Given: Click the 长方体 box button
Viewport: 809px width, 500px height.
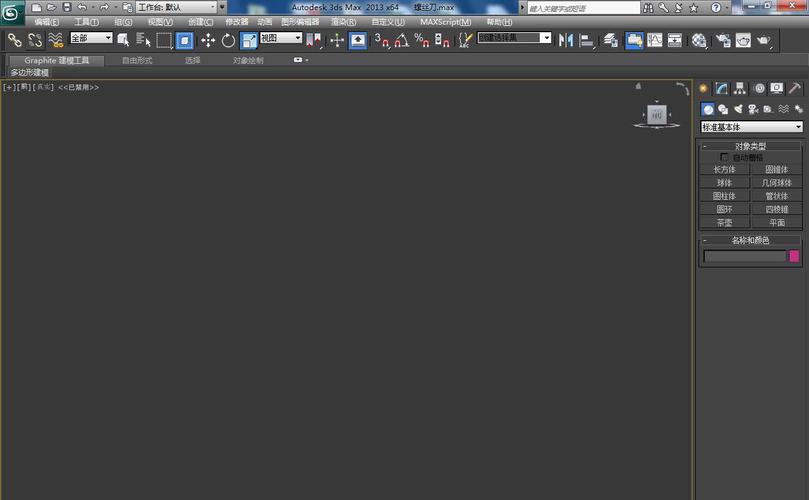Looking at the screenshot, I should 724,169.
